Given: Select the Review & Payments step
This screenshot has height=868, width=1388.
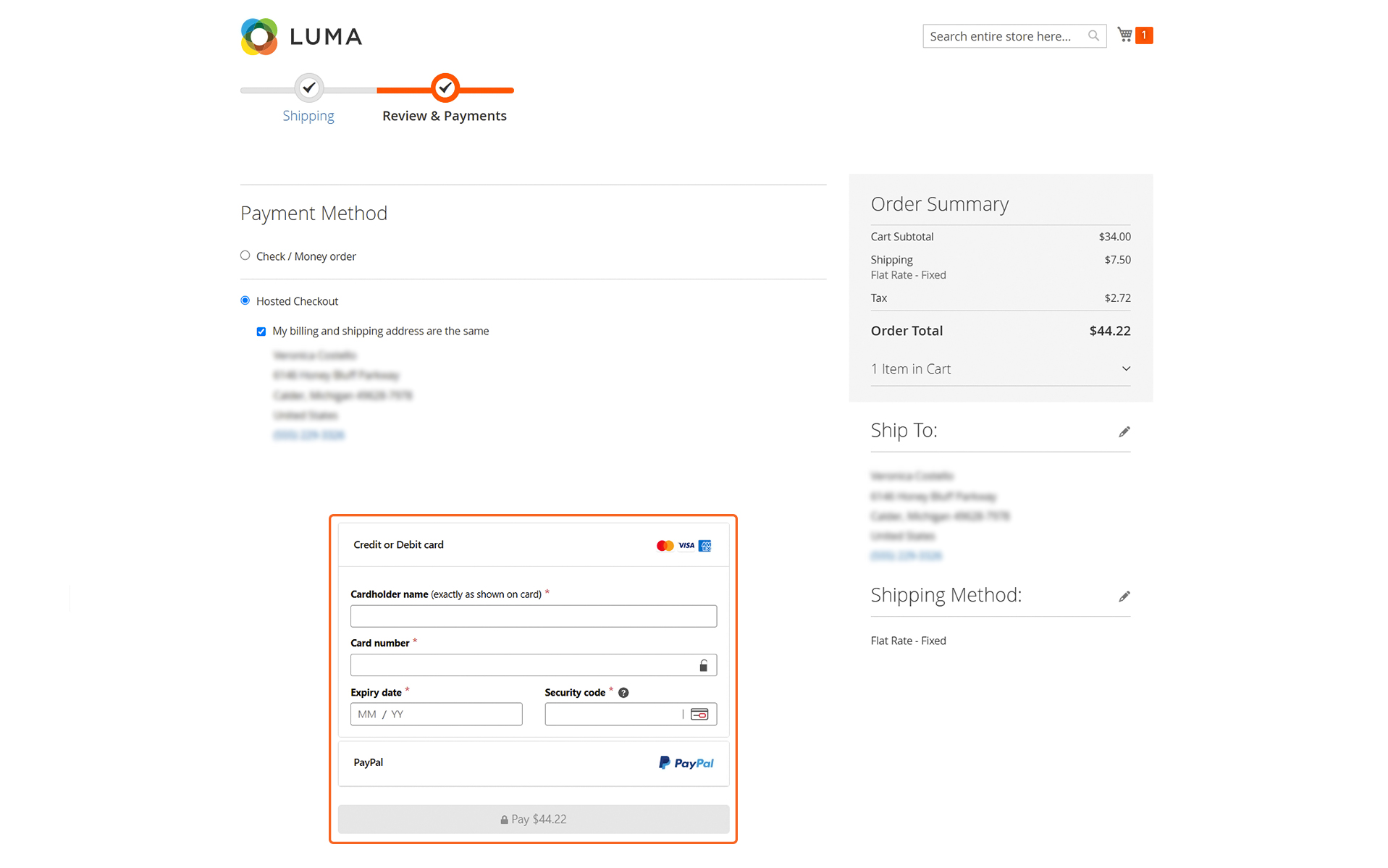Looking at the screenshot, I should (445, 116).
